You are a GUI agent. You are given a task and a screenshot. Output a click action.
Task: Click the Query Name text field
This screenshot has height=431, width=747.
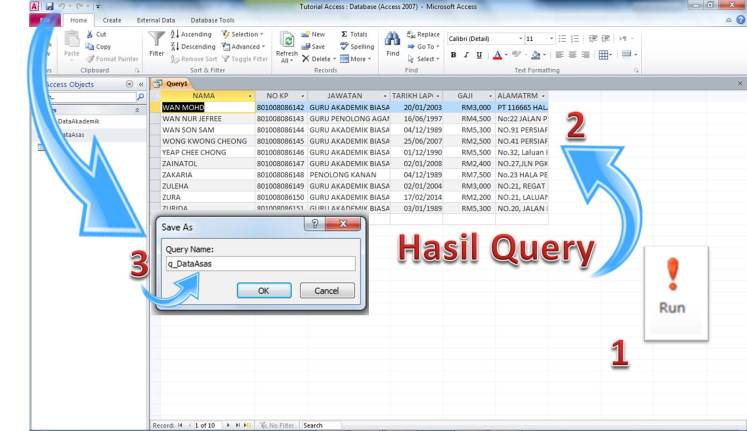[x=259, y=264]
